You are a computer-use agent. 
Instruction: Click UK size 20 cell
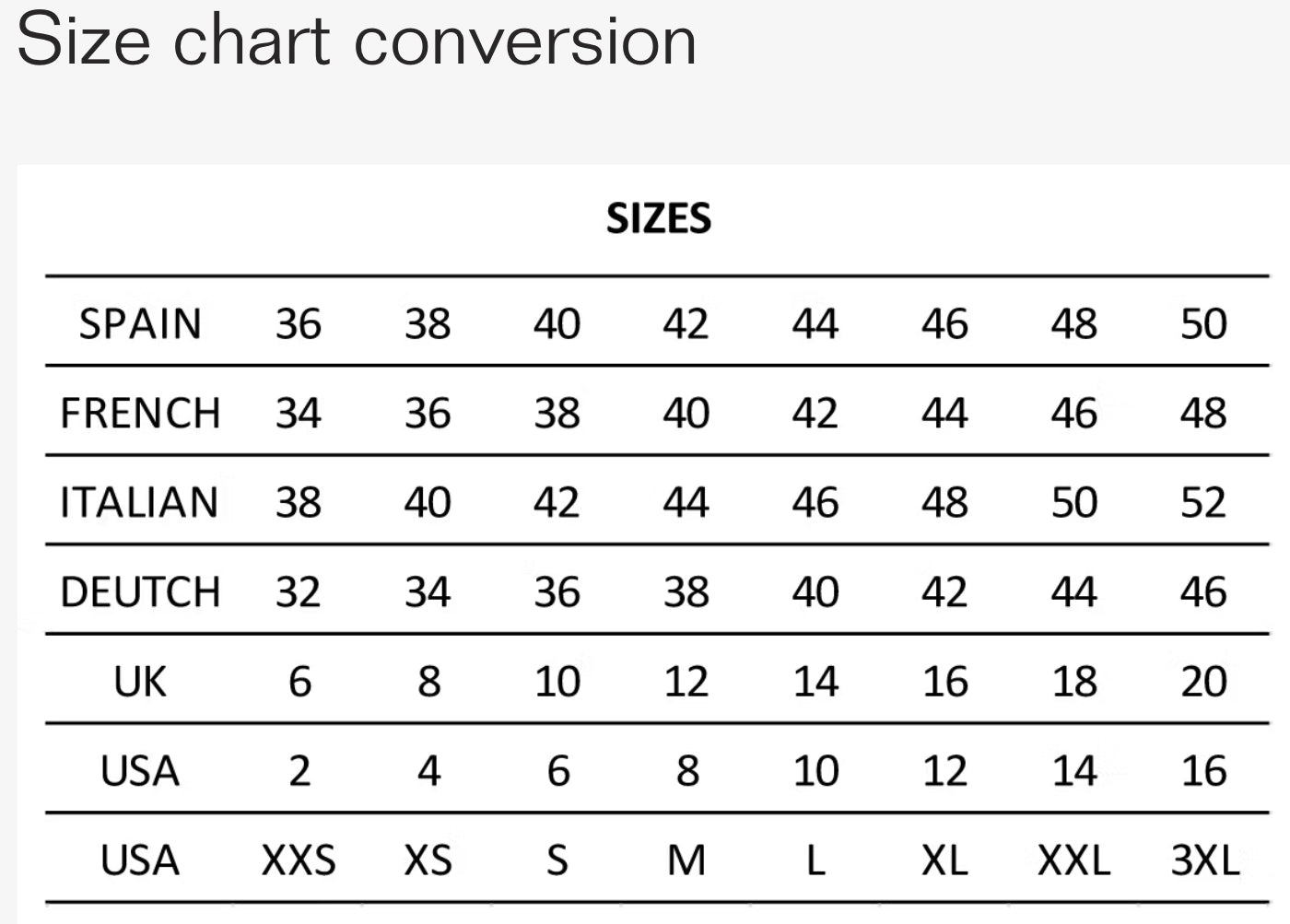1204,682
